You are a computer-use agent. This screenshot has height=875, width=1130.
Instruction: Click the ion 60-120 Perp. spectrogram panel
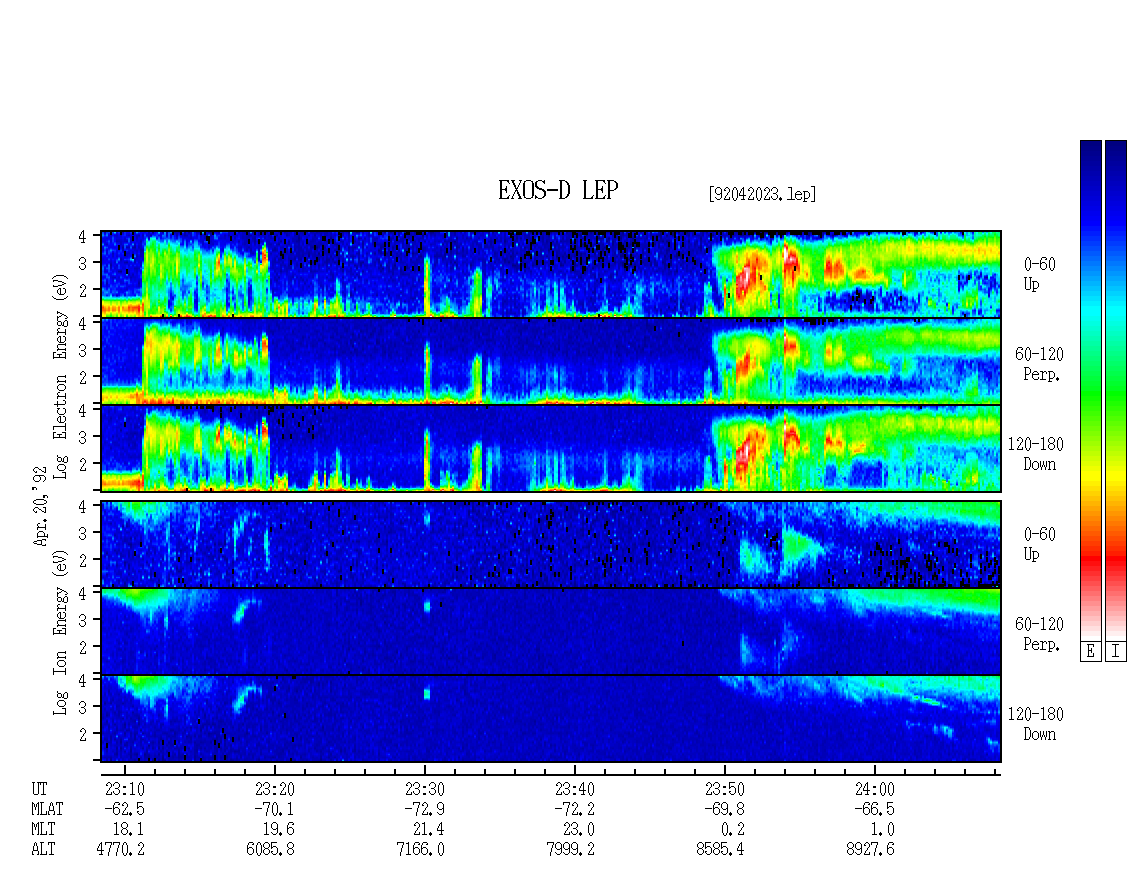[551, 632]
